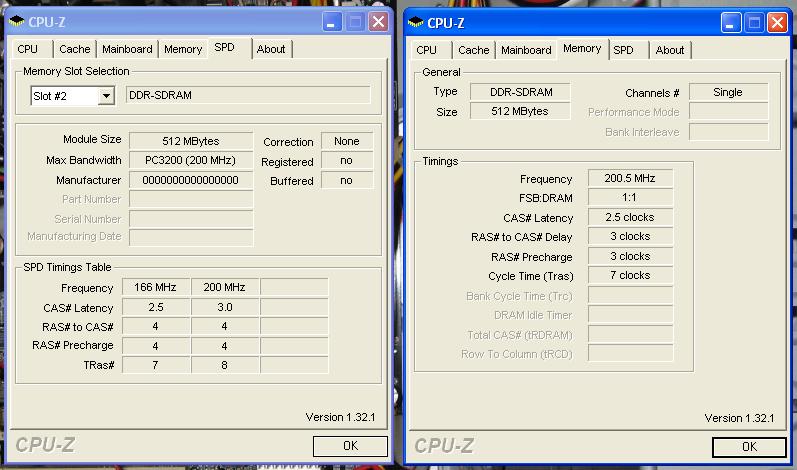Click Version 1.32.1 text in right window
The width and height of the screenshot is (797, 470).
click(739, 418)
